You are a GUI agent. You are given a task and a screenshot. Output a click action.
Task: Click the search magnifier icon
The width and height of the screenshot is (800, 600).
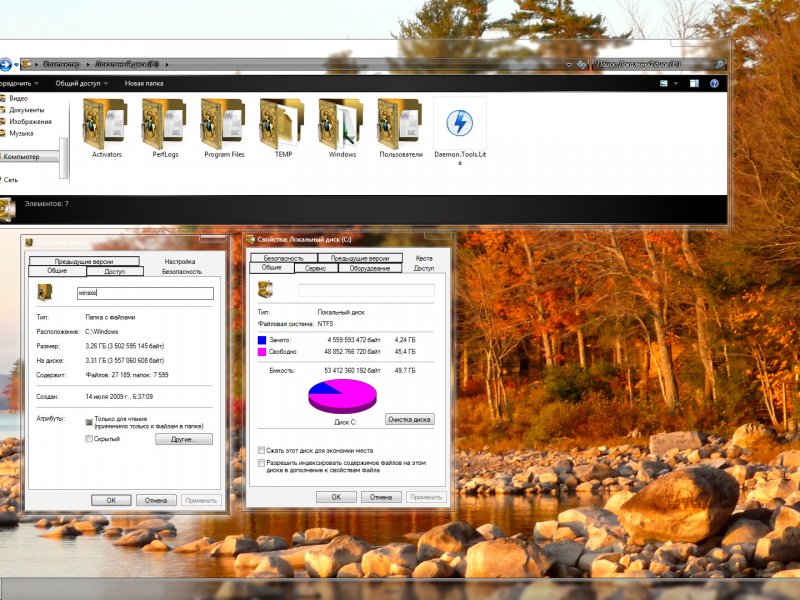point(719,64)
